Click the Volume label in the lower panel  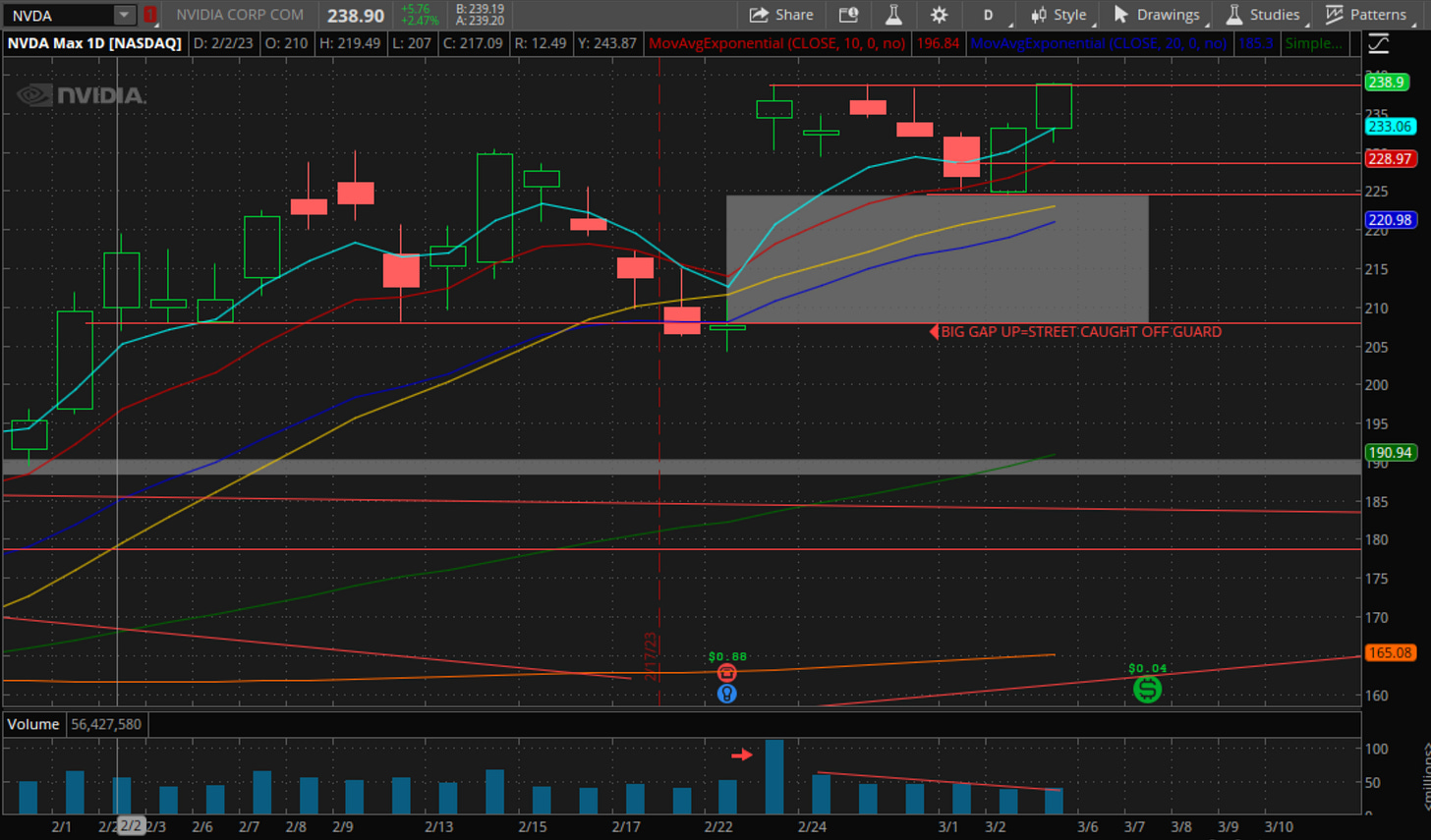point(34,724)
